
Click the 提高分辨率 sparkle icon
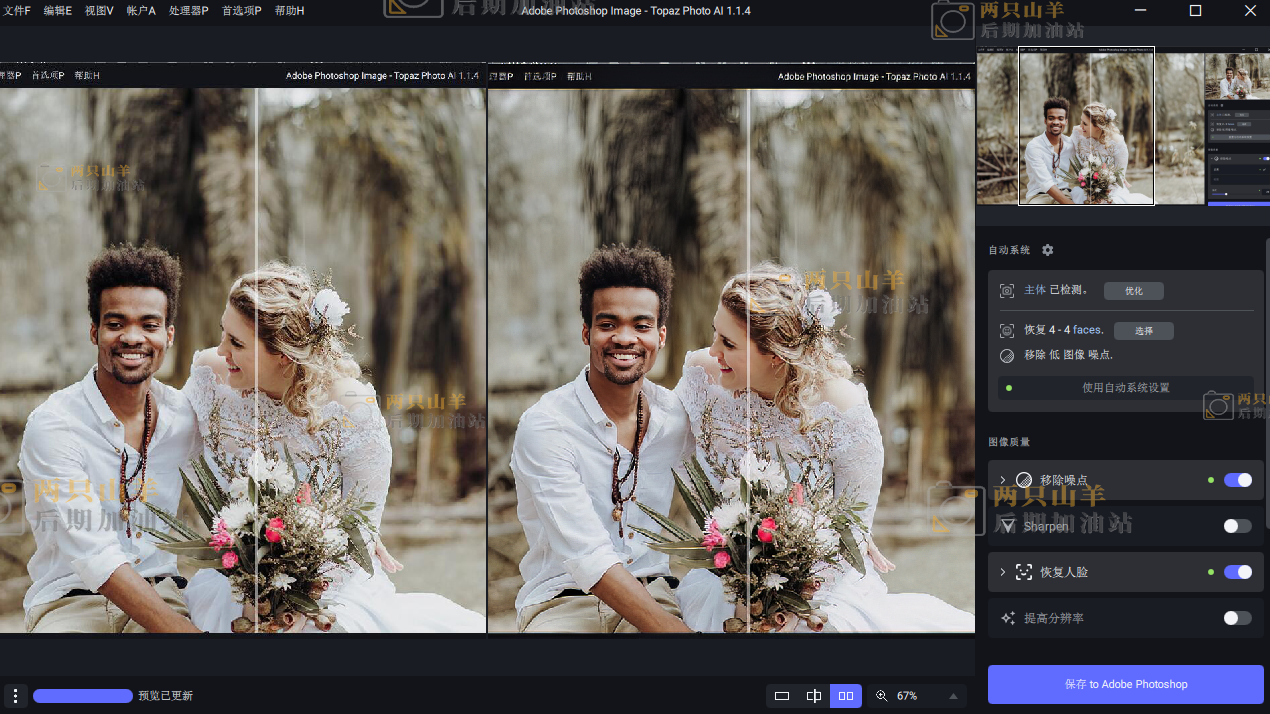1008,618
